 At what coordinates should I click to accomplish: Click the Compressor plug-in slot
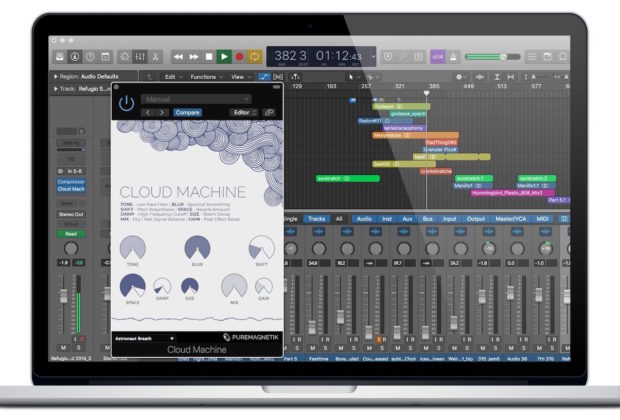71,182
